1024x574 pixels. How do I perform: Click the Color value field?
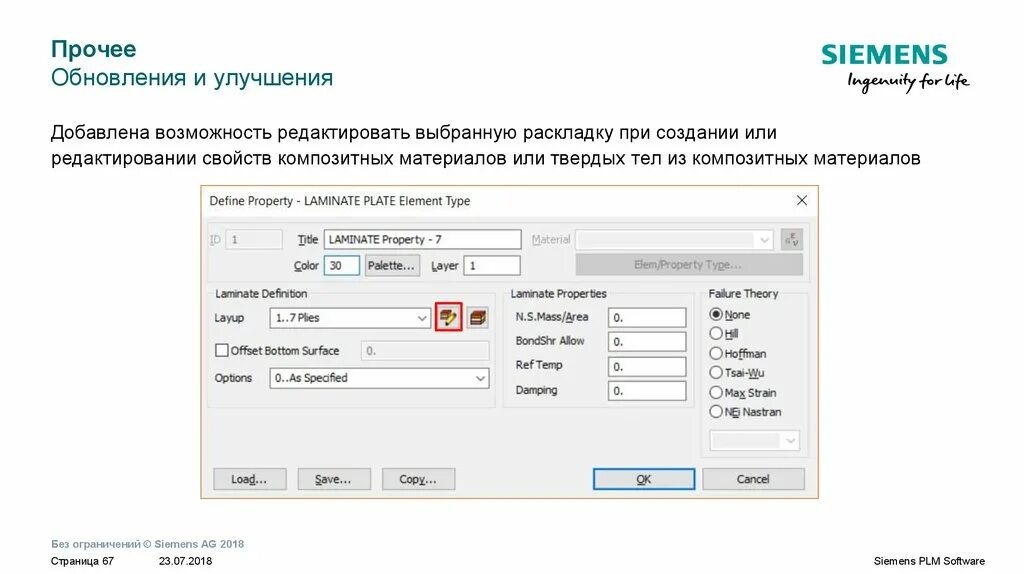click(x=342, y=266)
